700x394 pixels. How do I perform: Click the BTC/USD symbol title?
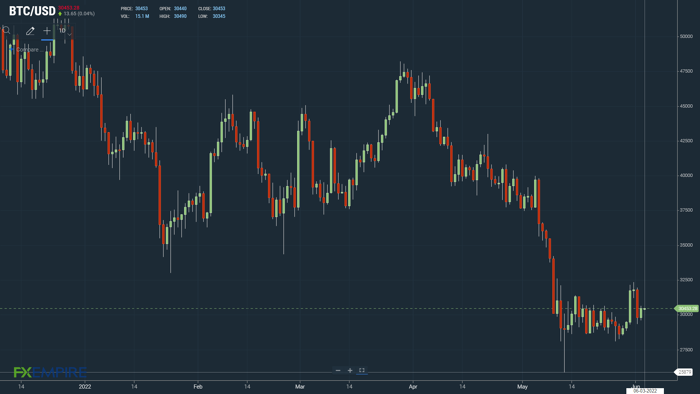[x=32, y=11]
